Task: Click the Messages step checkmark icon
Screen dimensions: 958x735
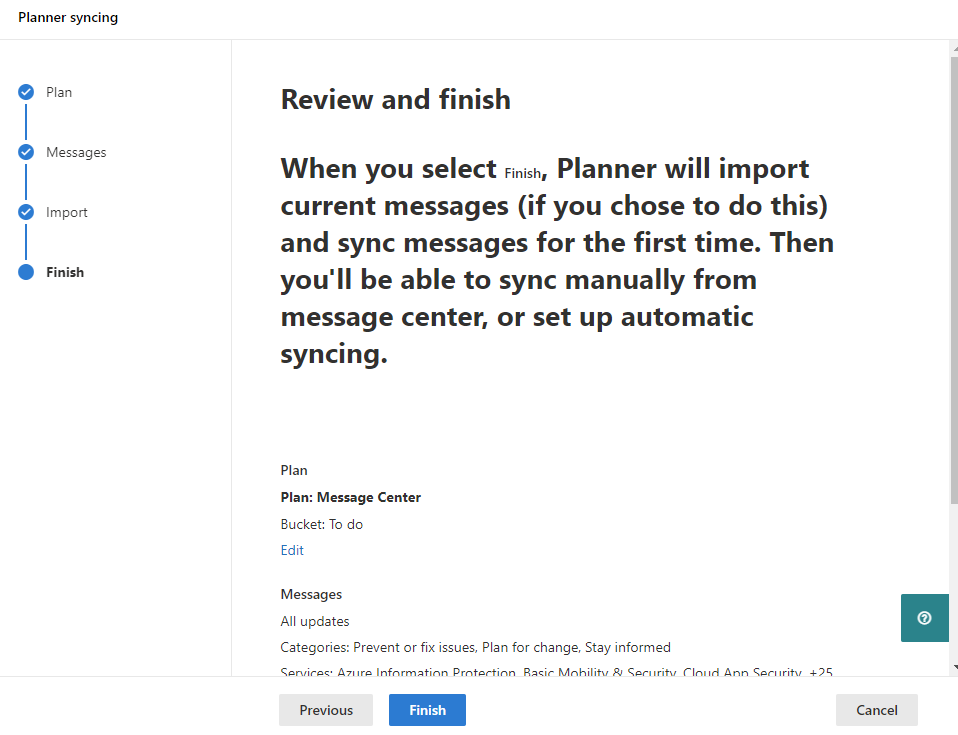Action: point(26,152)
